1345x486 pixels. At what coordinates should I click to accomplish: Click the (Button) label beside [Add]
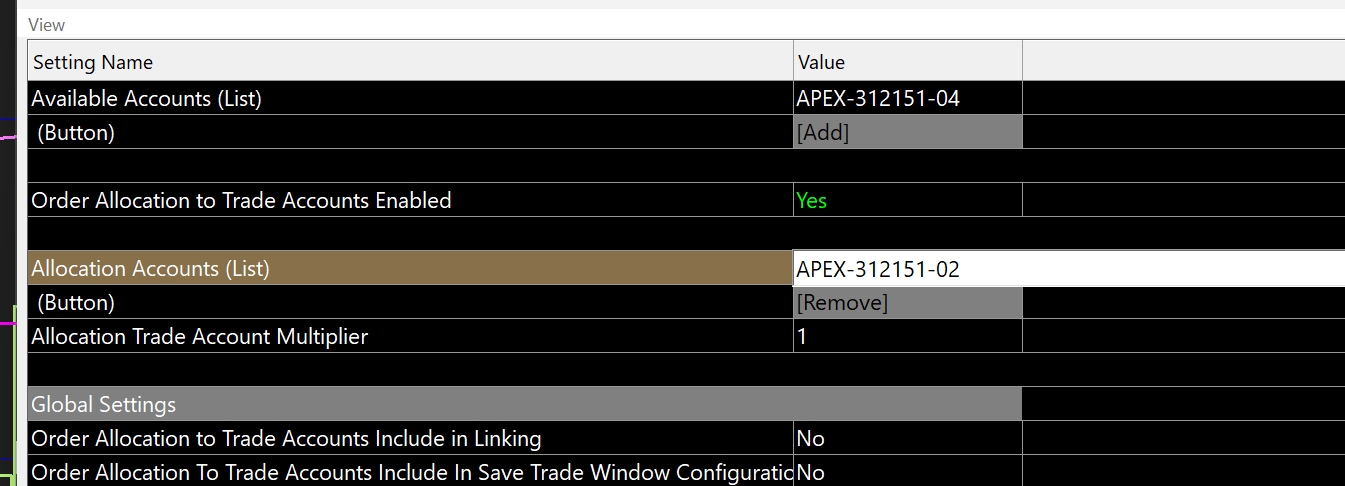click(x=410, y=132)
